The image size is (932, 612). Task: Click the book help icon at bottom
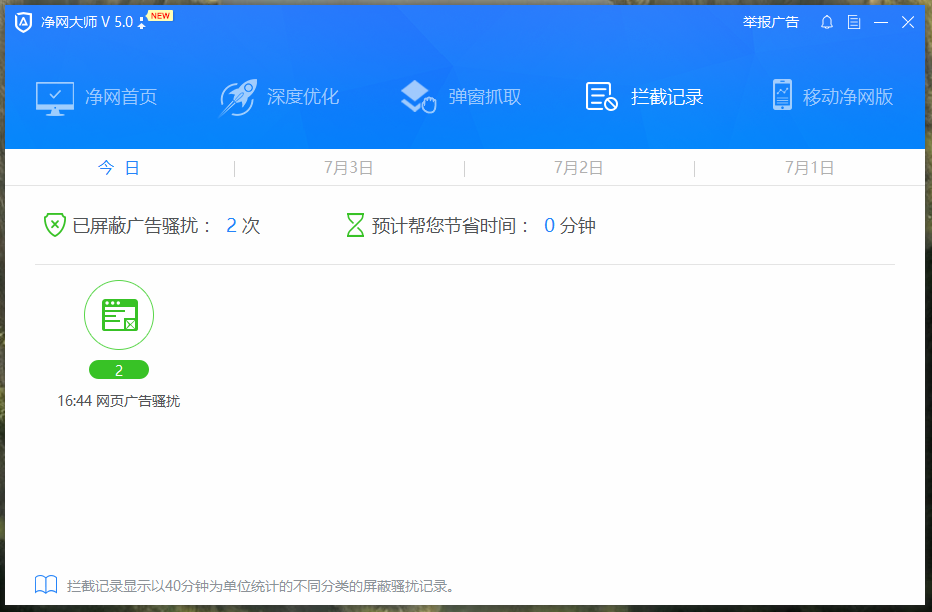tap(46, 585)
